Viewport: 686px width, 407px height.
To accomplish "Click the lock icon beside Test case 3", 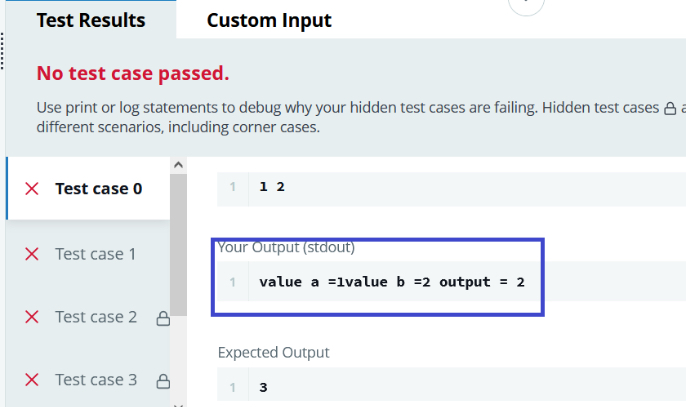I will click(163, 381).
